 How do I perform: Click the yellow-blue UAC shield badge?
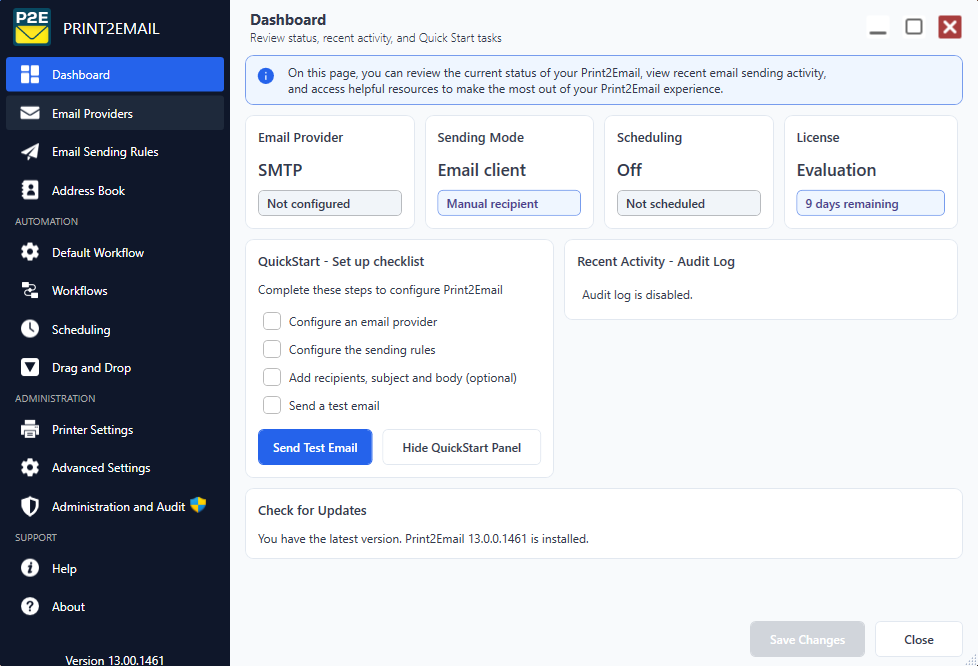click(198, 504)
